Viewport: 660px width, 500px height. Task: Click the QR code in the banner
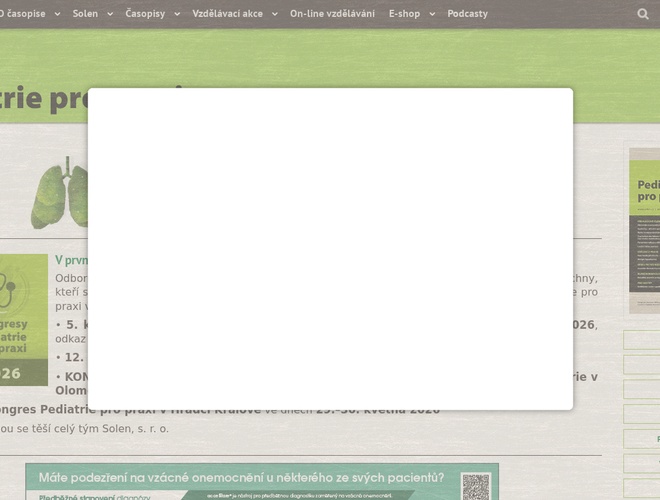tap(476, 486)
